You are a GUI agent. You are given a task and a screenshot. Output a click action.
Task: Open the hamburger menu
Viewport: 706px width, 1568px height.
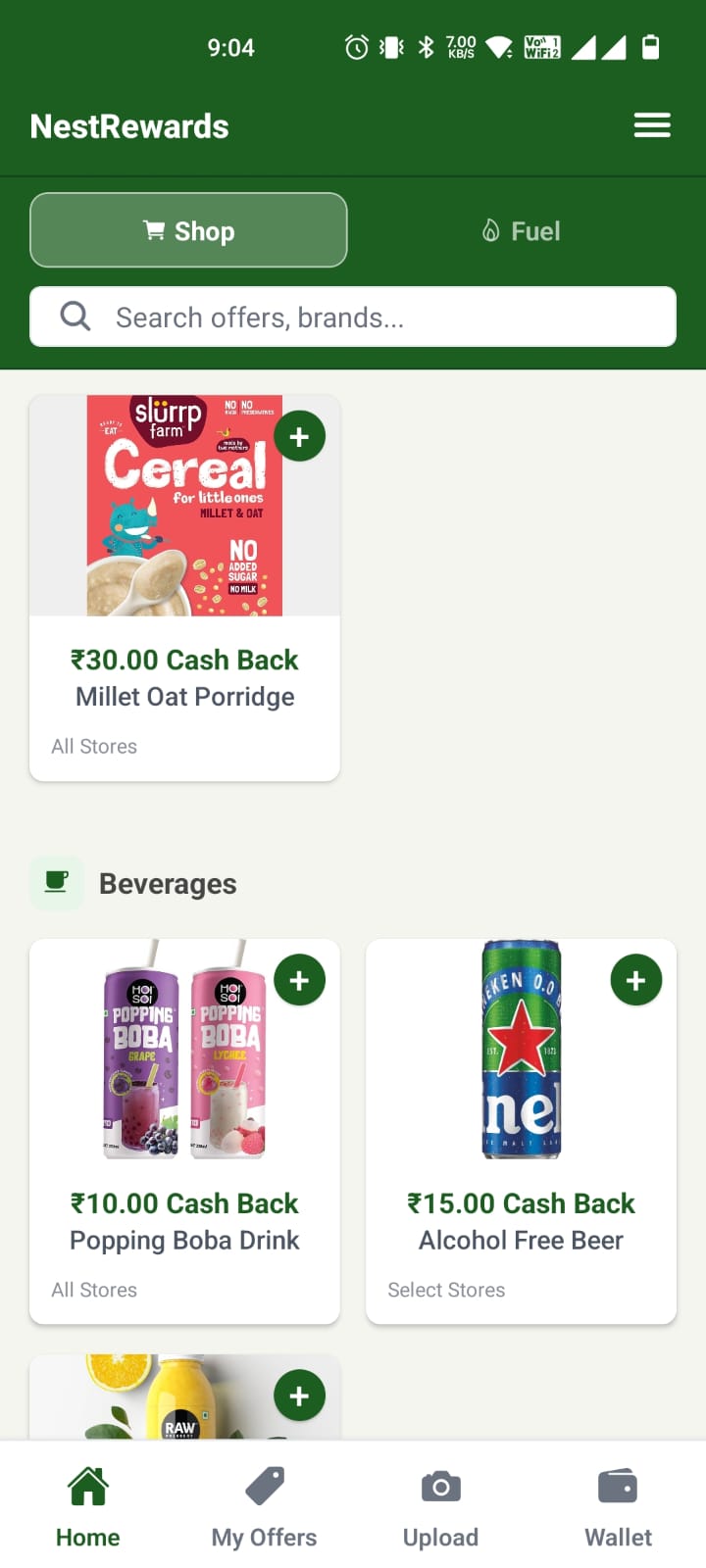(x=652, y=125)
